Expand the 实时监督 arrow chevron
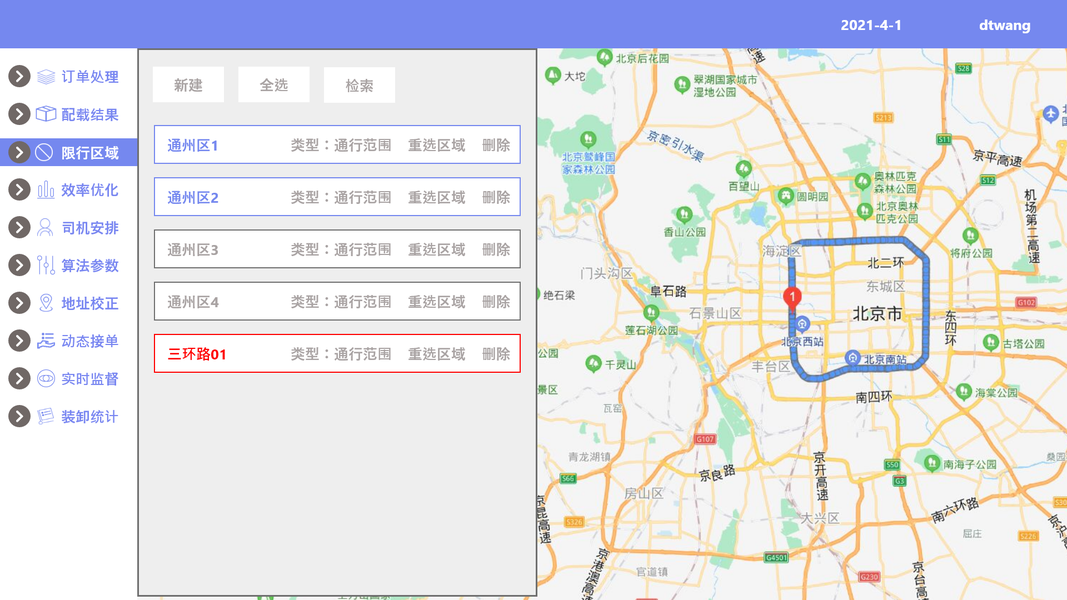The width and height of the screenshot is (1067, 600). pyautogui.click(x=19, y=378)
